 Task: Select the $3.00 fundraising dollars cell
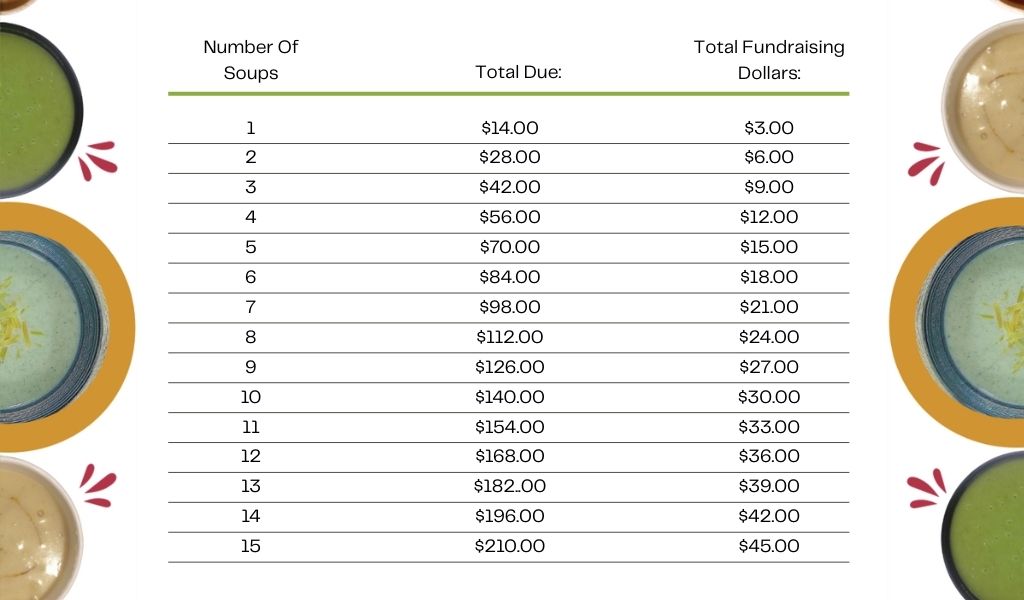pyautogui.click(x=769, y=128)
